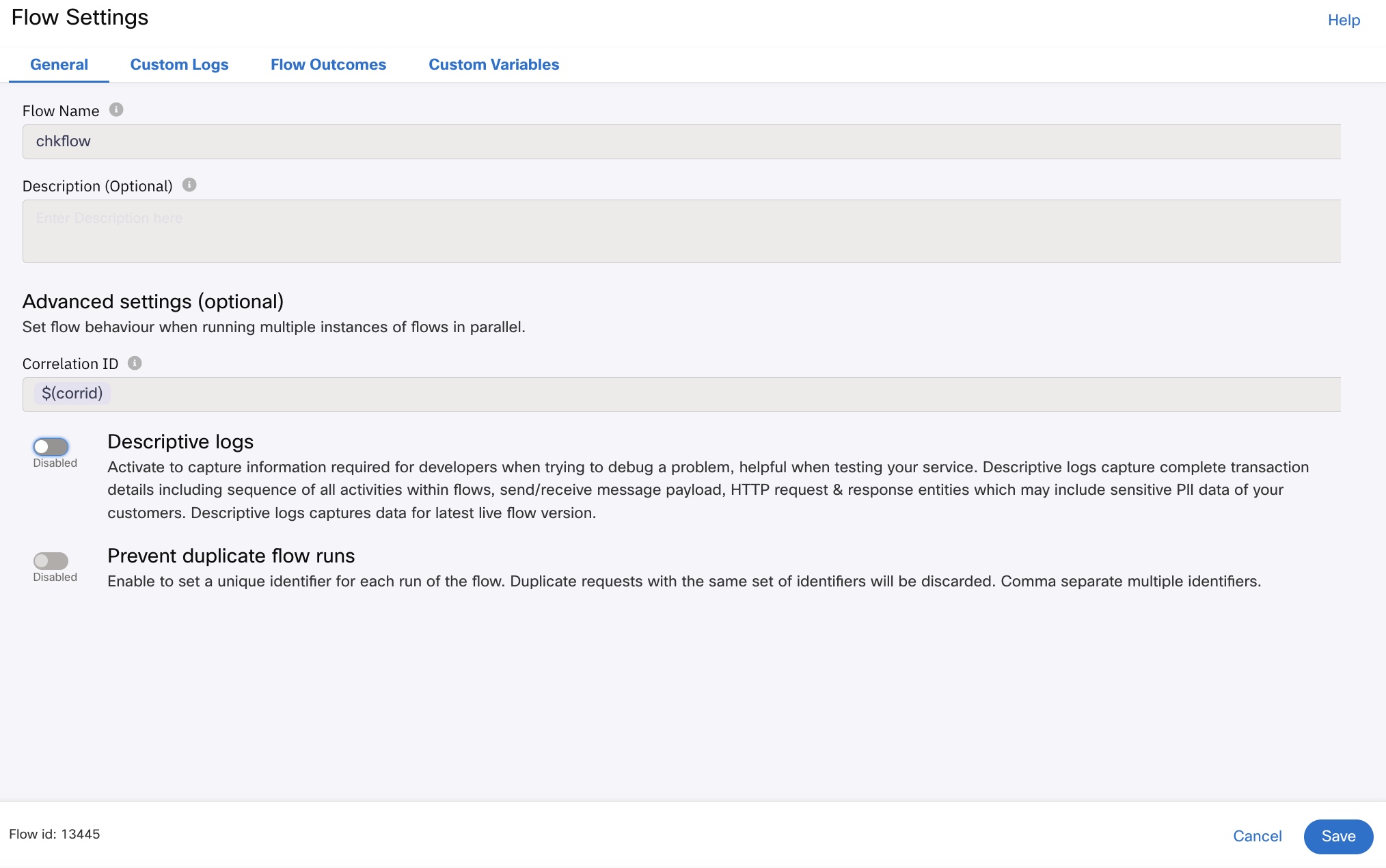Viewport: 1386px width, 868px height.
Task: Cancel the flow settings changes
Action: [1257, 836]
